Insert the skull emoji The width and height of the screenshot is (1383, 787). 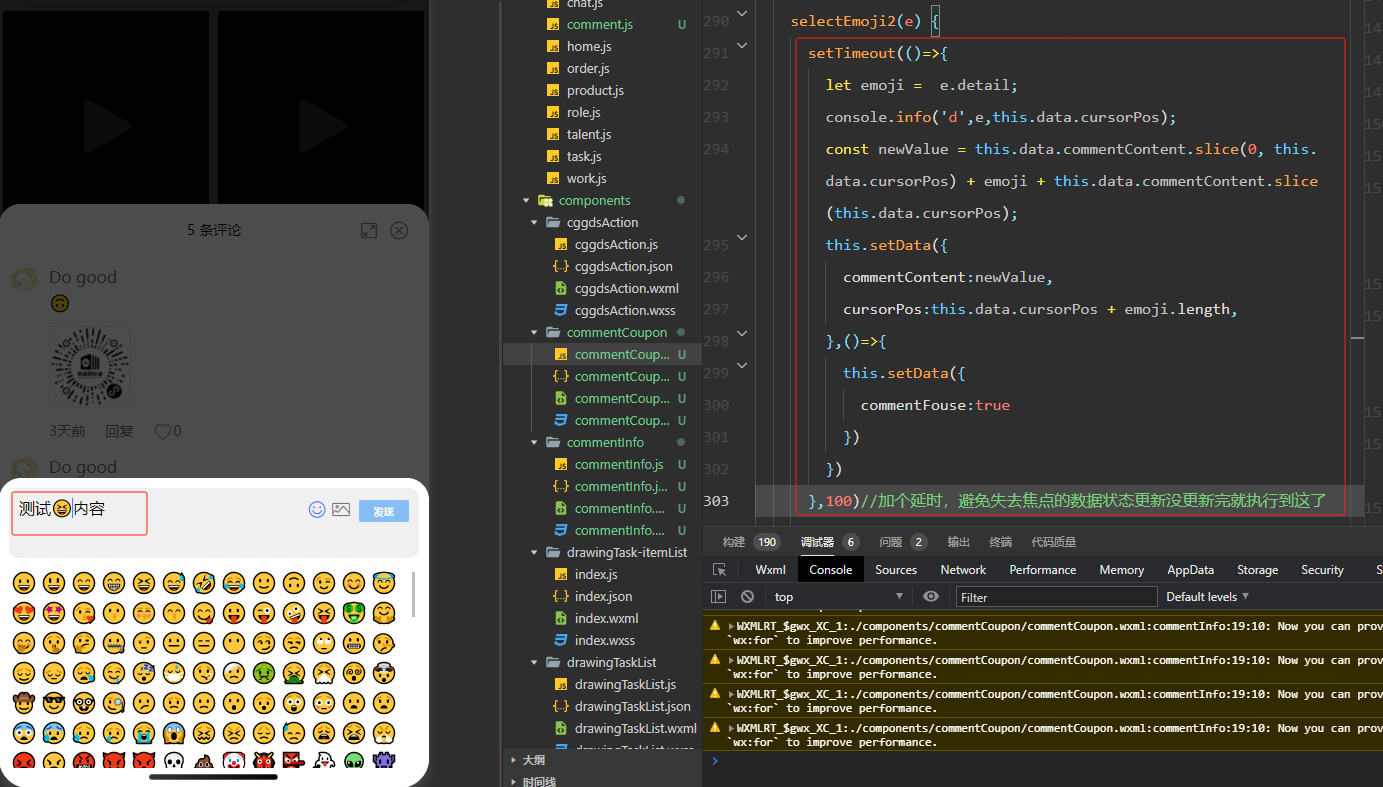pyautogui.click(x=174, y=761)
